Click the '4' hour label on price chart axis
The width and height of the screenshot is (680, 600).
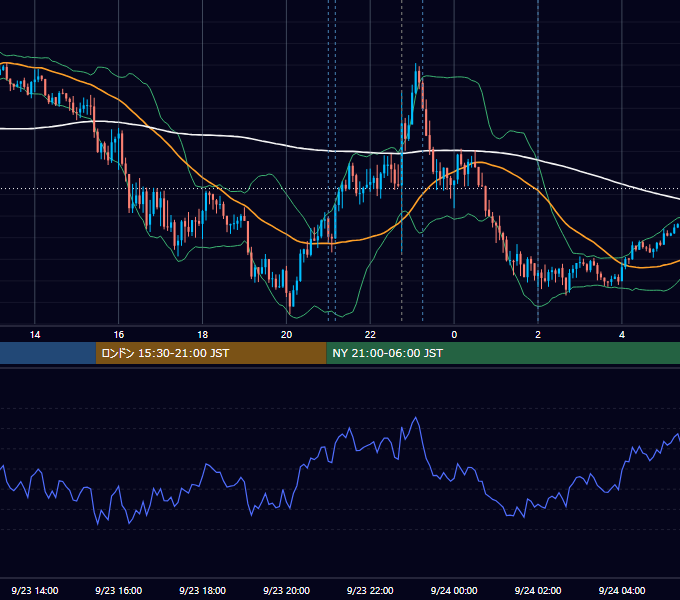(622, 335)
